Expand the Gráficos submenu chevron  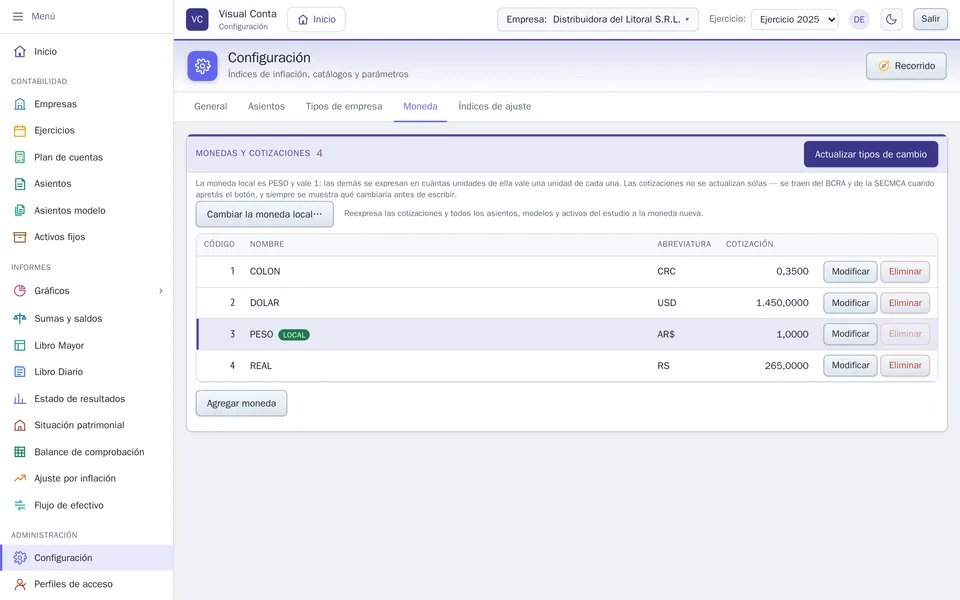[x=161, y=291]
